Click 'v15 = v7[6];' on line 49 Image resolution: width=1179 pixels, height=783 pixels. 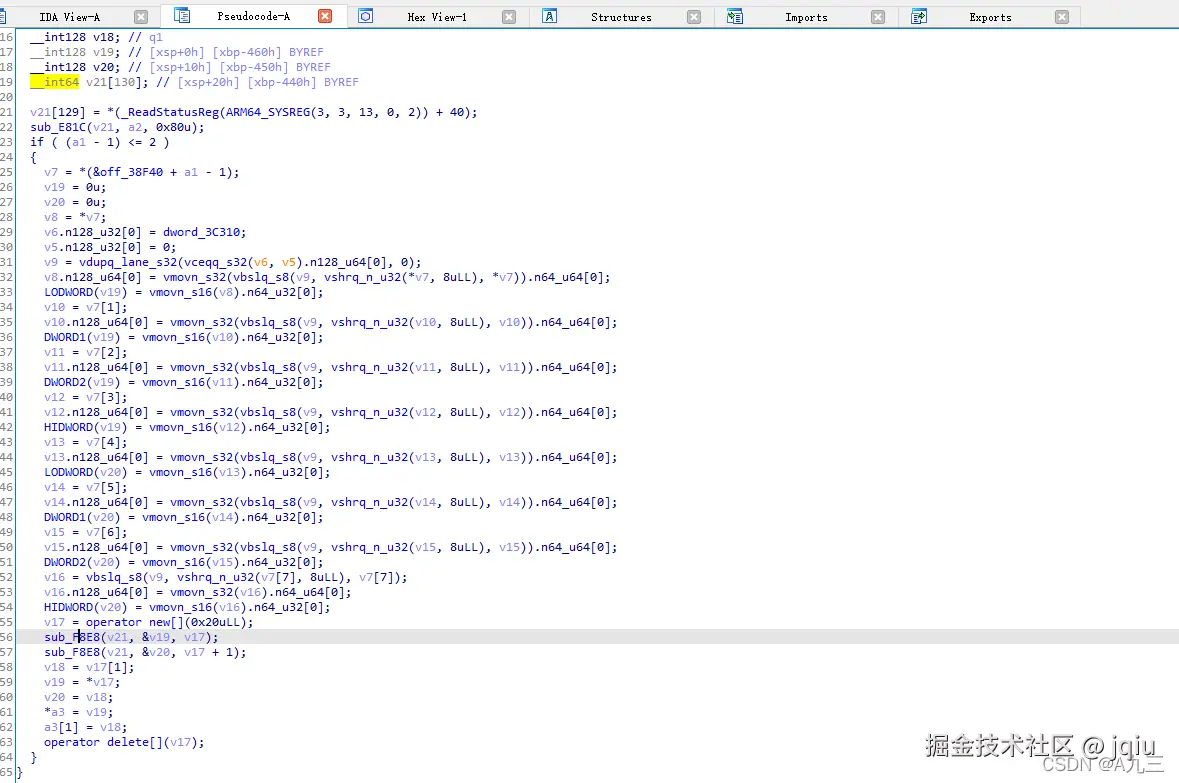coord(86,533)
